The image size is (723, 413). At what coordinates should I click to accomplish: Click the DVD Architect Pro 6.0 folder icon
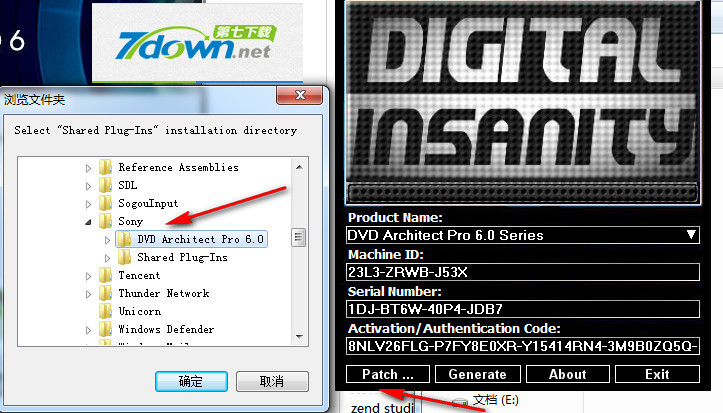124,239
